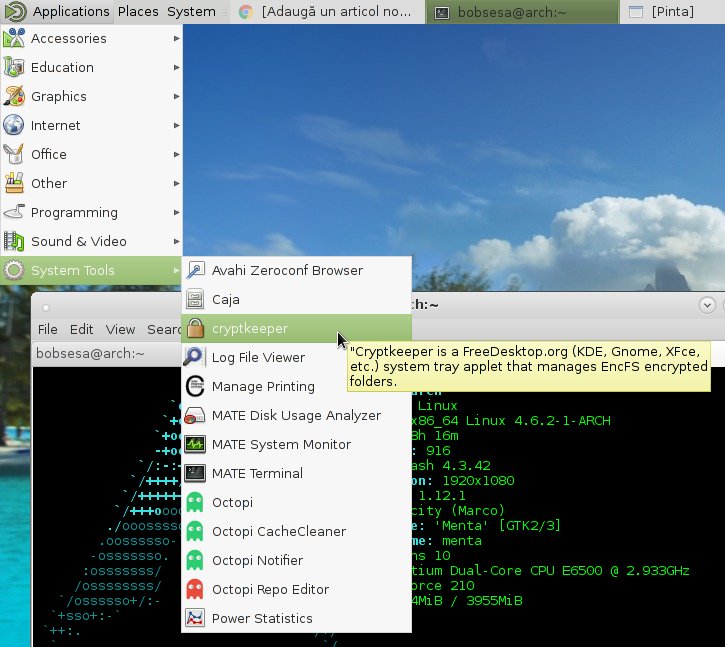Open the Places menu
This screenshot has width=725, height=647.
[138, 11]
